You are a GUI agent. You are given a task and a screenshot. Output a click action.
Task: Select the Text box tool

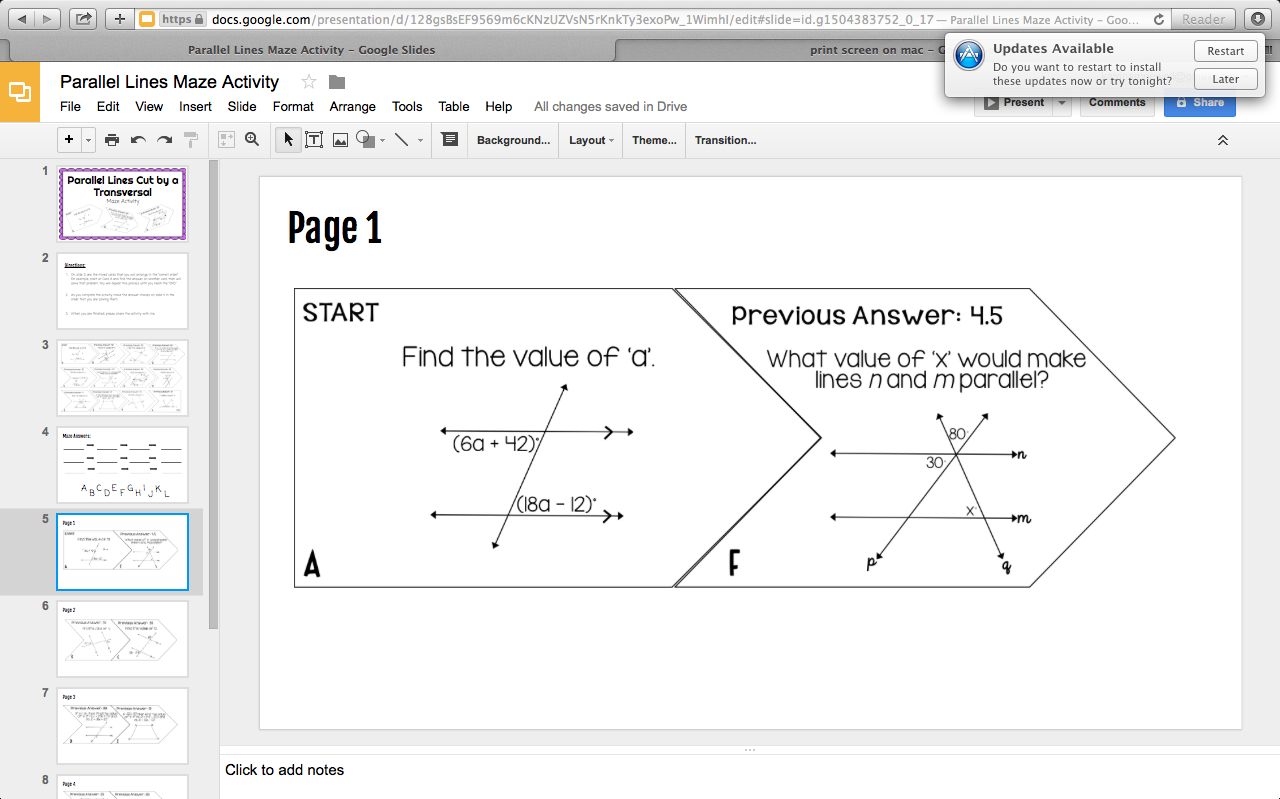313,140
